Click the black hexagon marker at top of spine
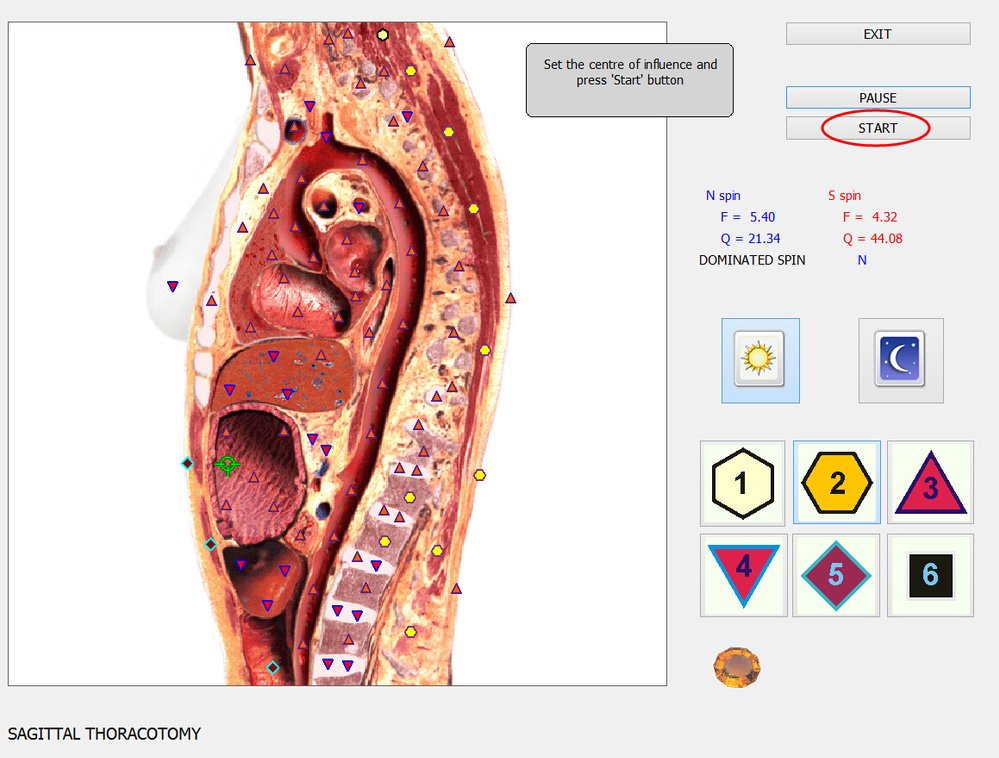Viewport: 999px width, 758px height. 383,35
